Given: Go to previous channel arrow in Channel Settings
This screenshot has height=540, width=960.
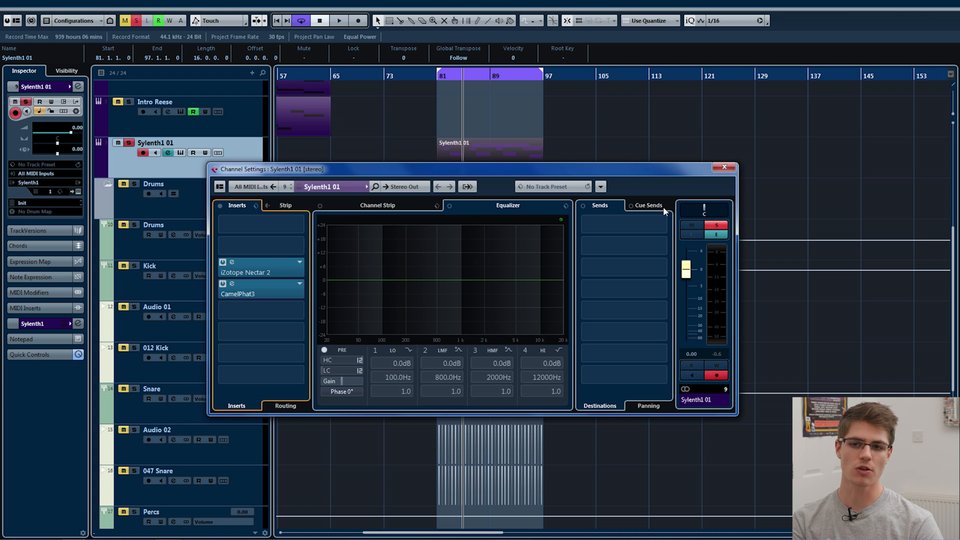Looking at the screenshot, I should 438,186.
